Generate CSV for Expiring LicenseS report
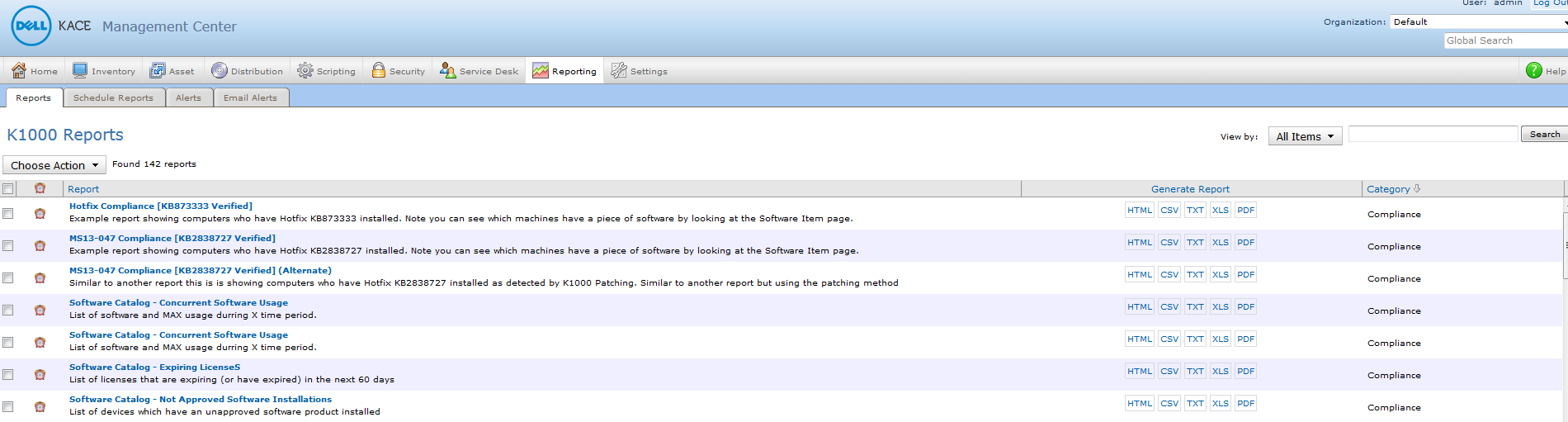This screenshot has width=1568, height=422. pos(1169,371)
